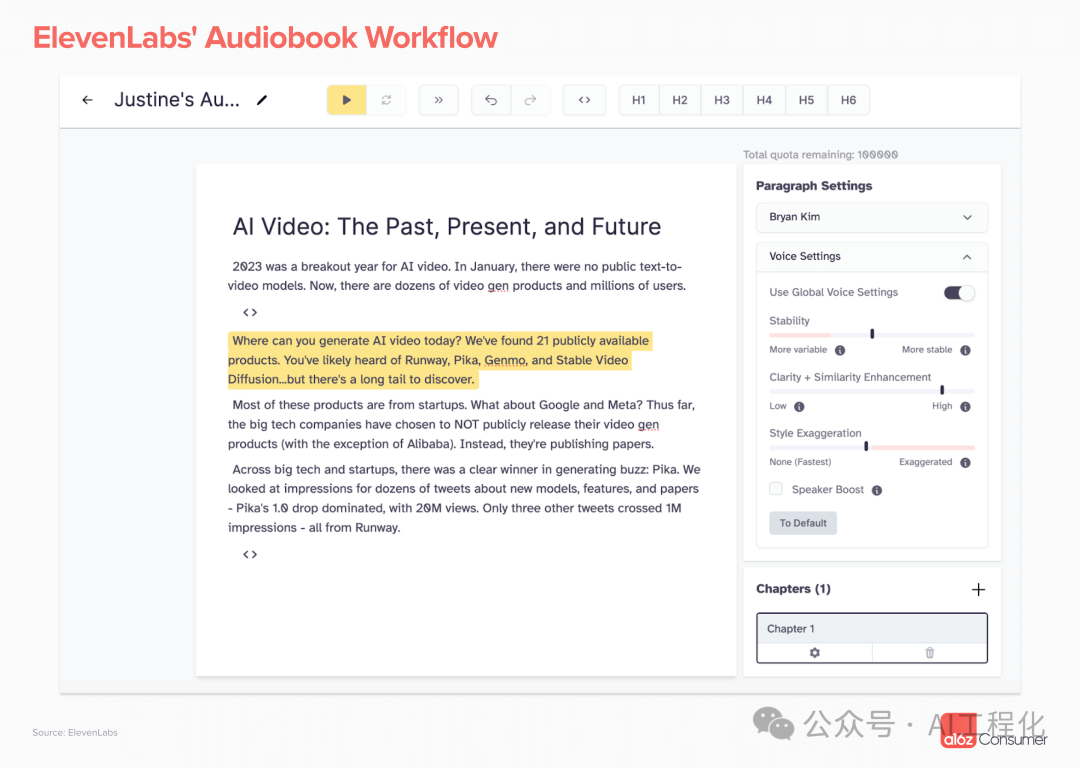Click the code marker below the last paragraph
This screenshot has height=768, width=1080.
pos(250,554)
